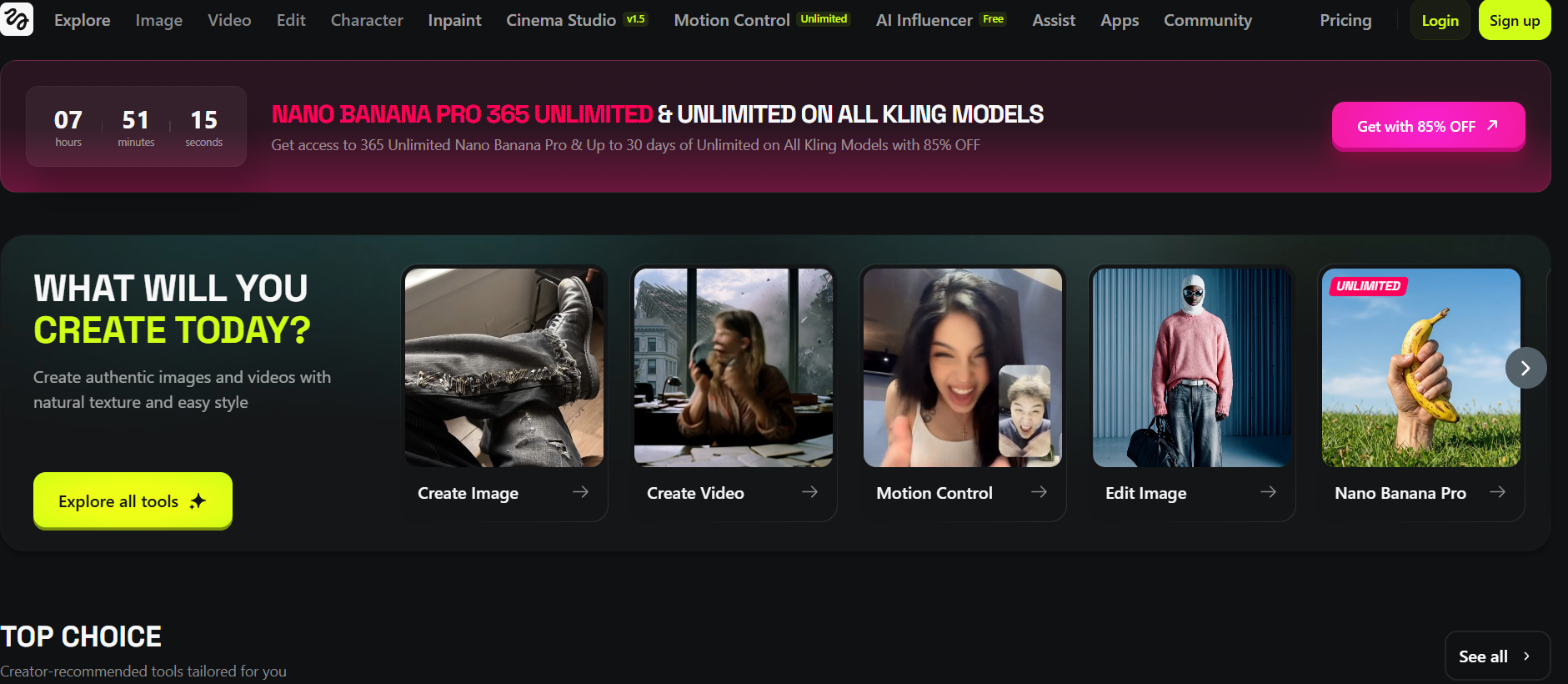
Task: See all Top Choice tools
Action: [x=1497, y=656]
